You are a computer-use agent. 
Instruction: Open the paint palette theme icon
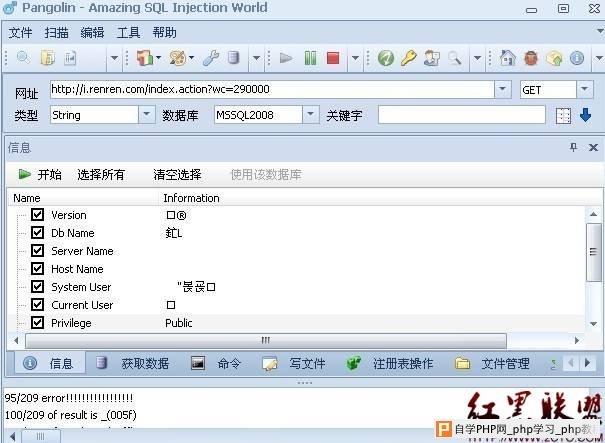pos(178,58)
